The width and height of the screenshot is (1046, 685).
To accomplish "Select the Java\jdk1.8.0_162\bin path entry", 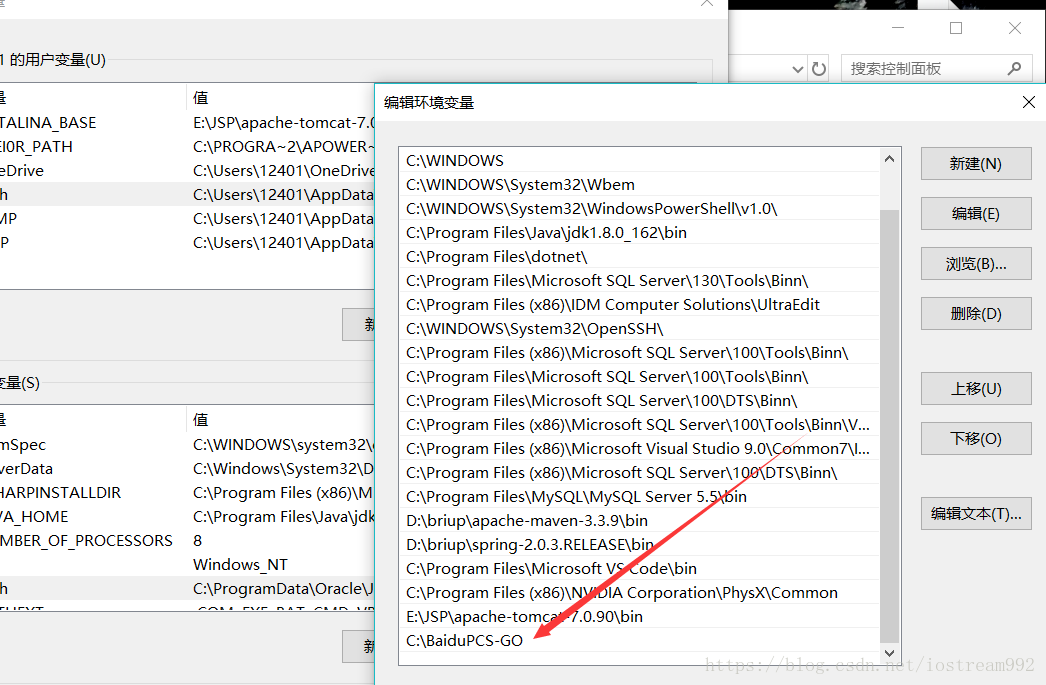I will point(640,233).
